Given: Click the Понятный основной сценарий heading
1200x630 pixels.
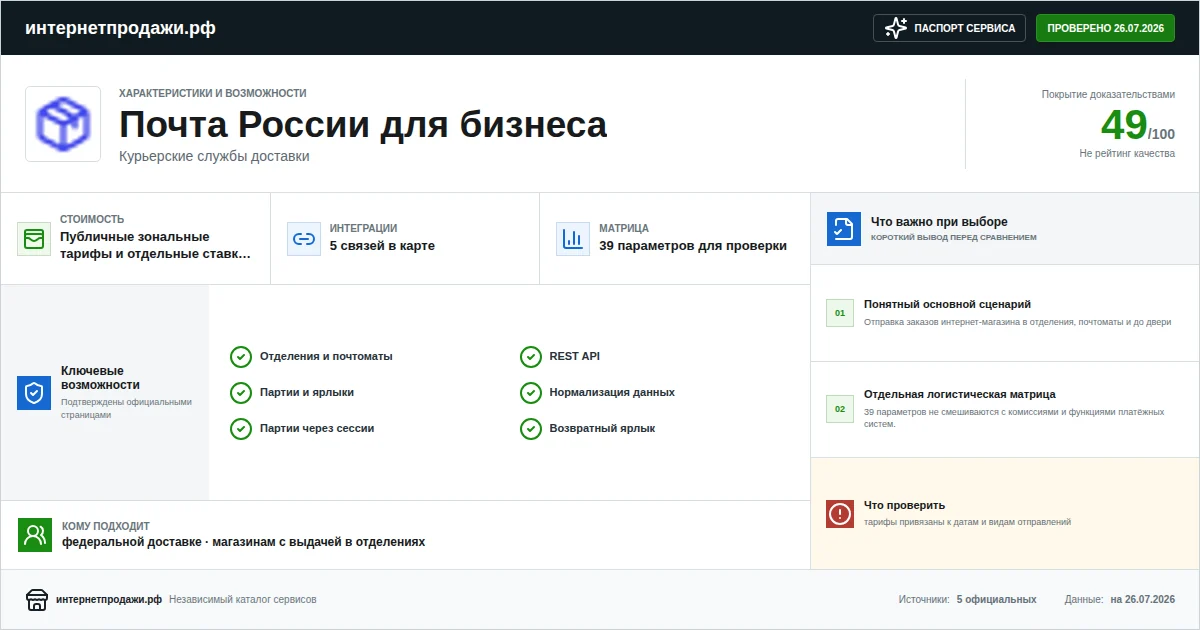Looking at the screenshot, I should pos(947,304).
